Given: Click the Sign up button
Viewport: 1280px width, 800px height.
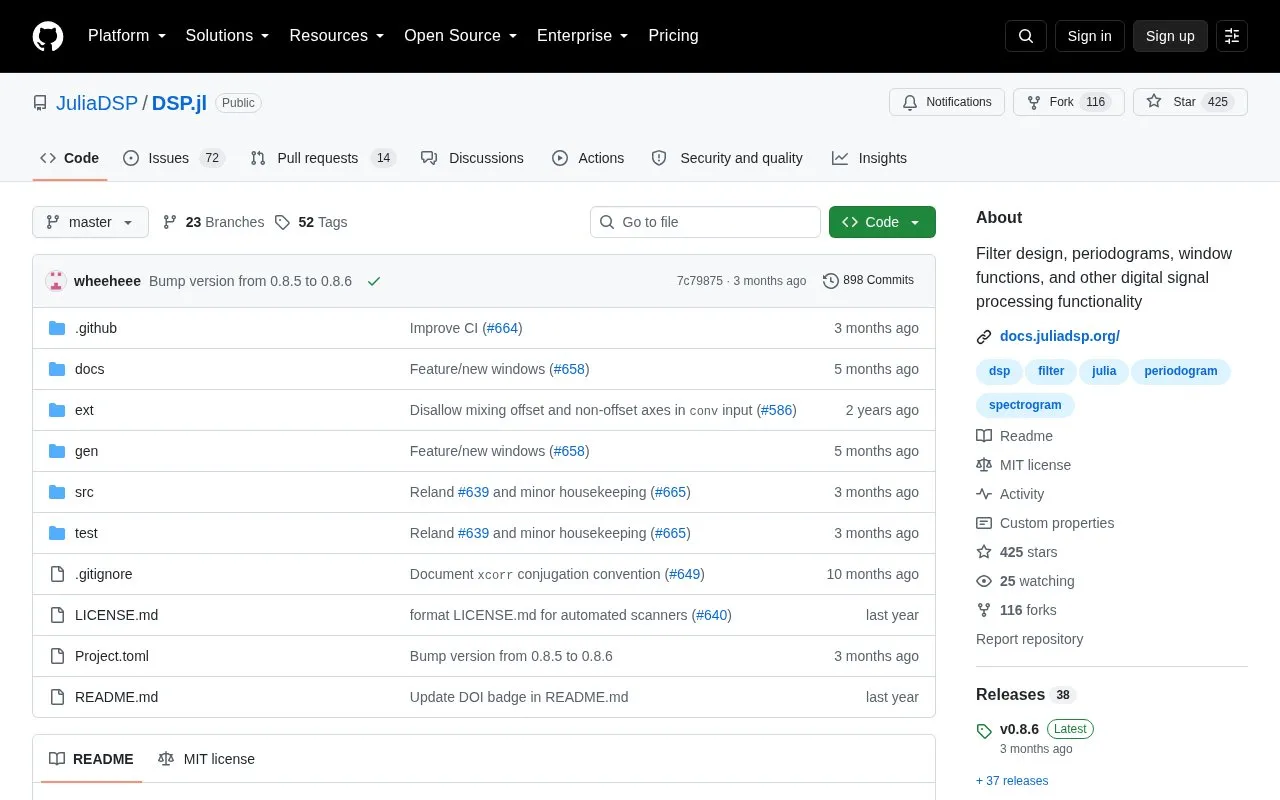Looking at the screenshot, I should [1170, 36].
